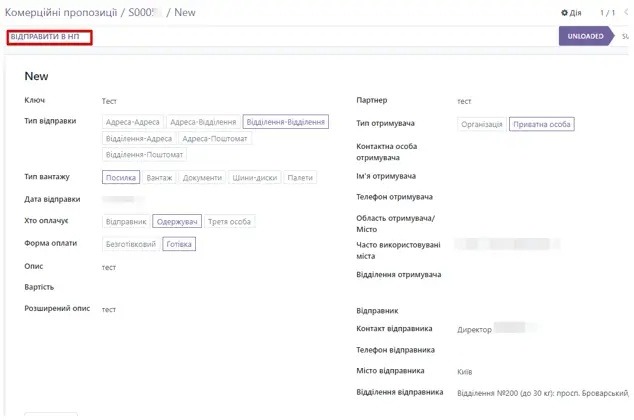Select Відділення-Поштомат delivery type
The height and width of the screenshot is (420, 634).
coord(144,155)
